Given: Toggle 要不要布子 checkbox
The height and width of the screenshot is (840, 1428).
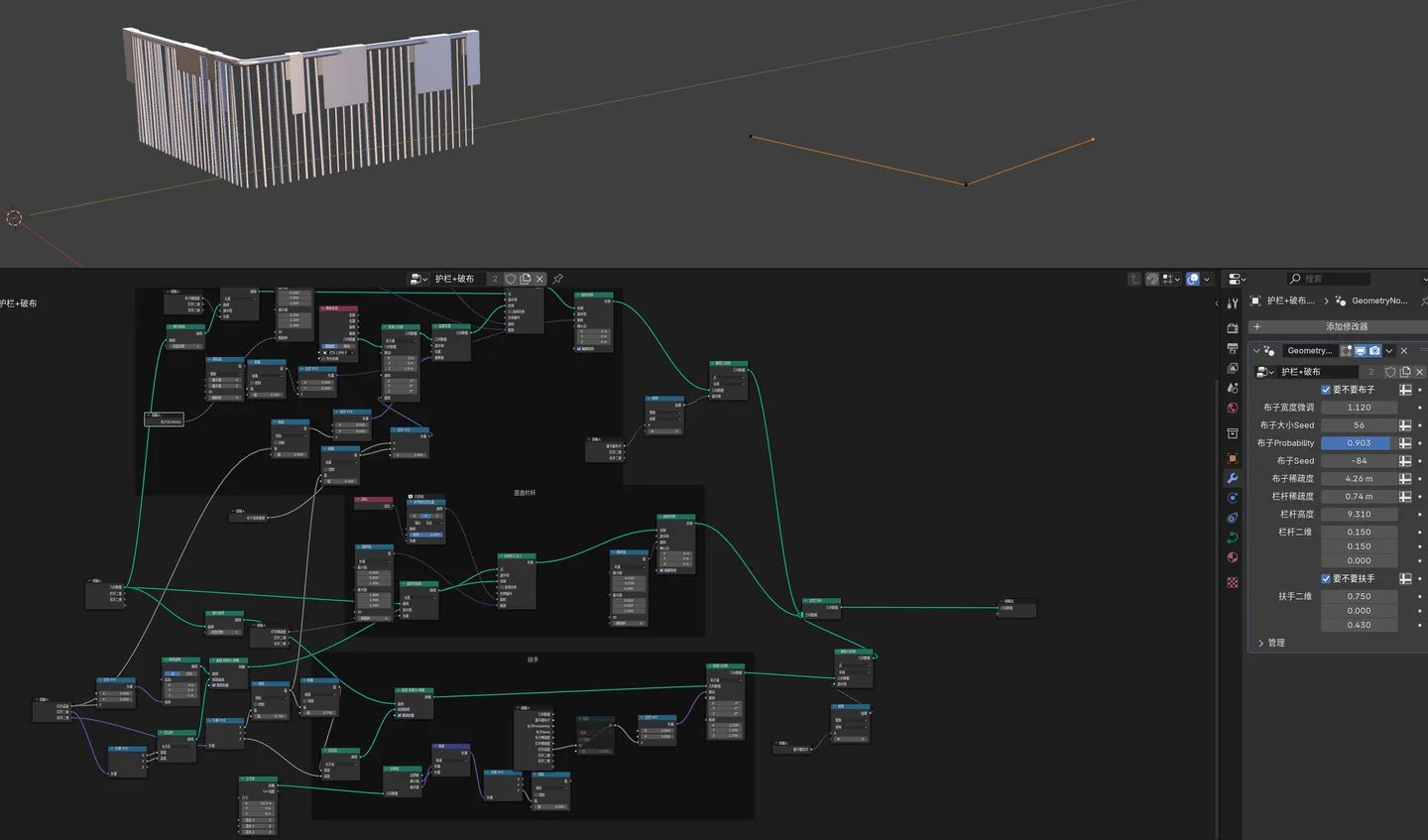Looking at the screenshot, I should pos(1326,390).
